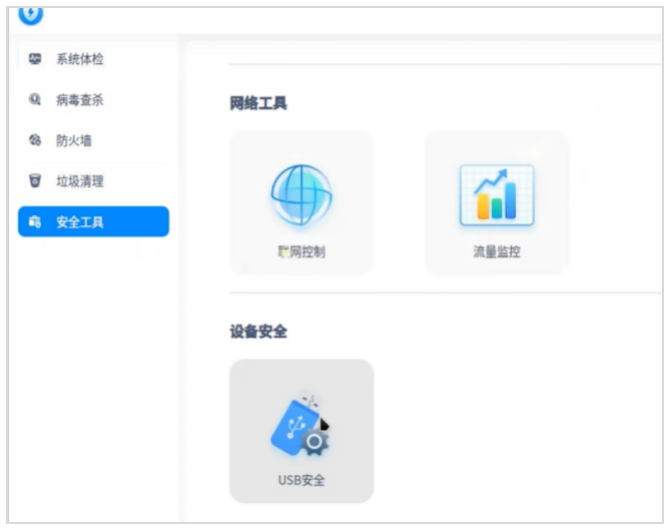This screenshot has height=530, width=668.
Task: Open the 联网控制 globe icon
Action: point(302,195)
